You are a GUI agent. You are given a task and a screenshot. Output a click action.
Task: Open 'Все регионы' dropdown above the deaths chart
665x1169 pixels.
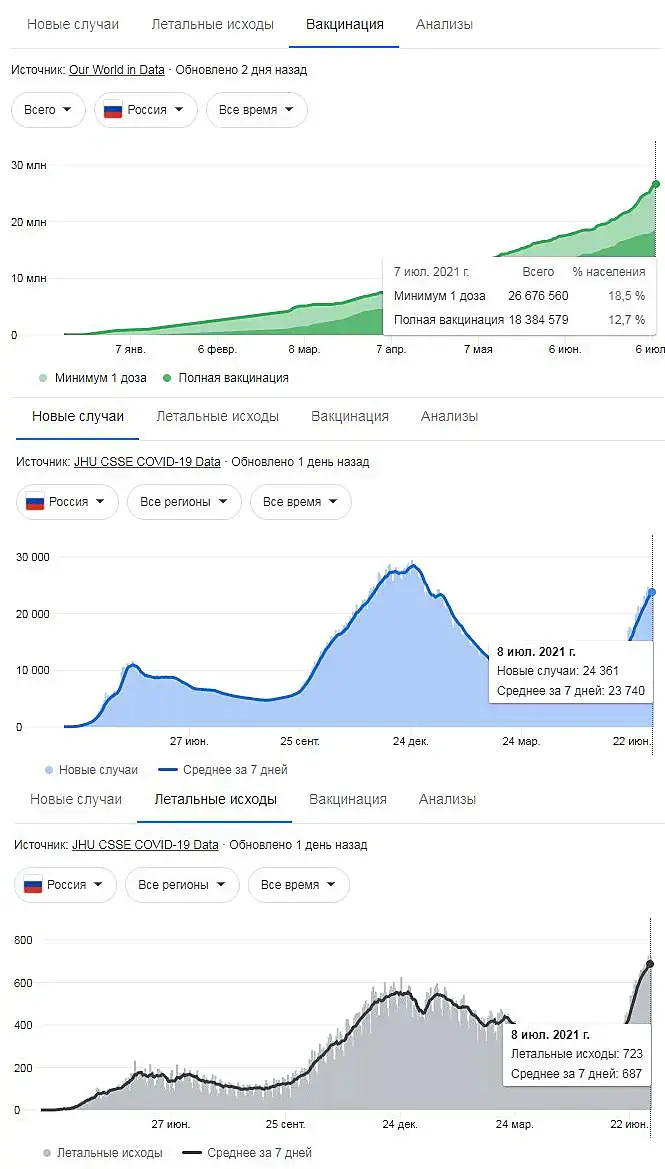pyautogui.click(x=182, y=885)
